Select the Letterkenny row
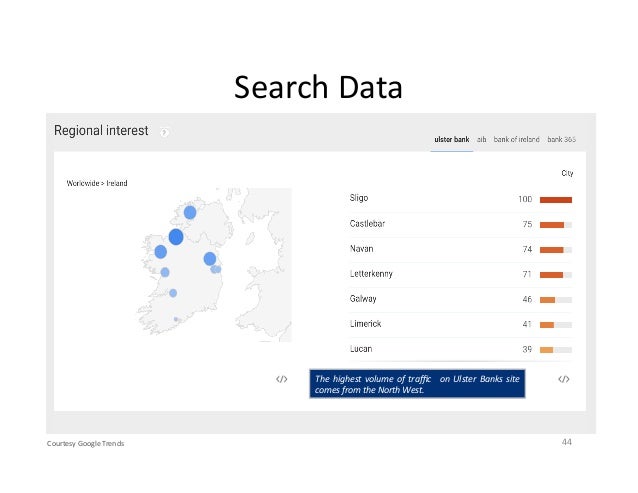Viewport: 638px width, 493px height. tap(461, 275)
